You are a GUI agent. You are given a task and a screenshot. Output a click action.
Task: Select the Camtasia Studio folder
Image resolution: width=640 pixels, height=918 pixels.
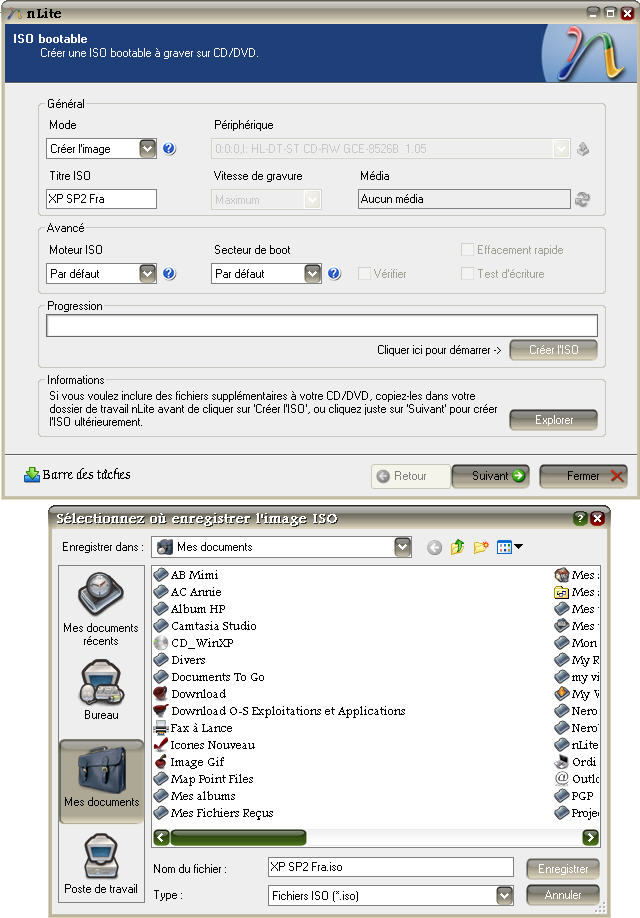coord(205,626)
